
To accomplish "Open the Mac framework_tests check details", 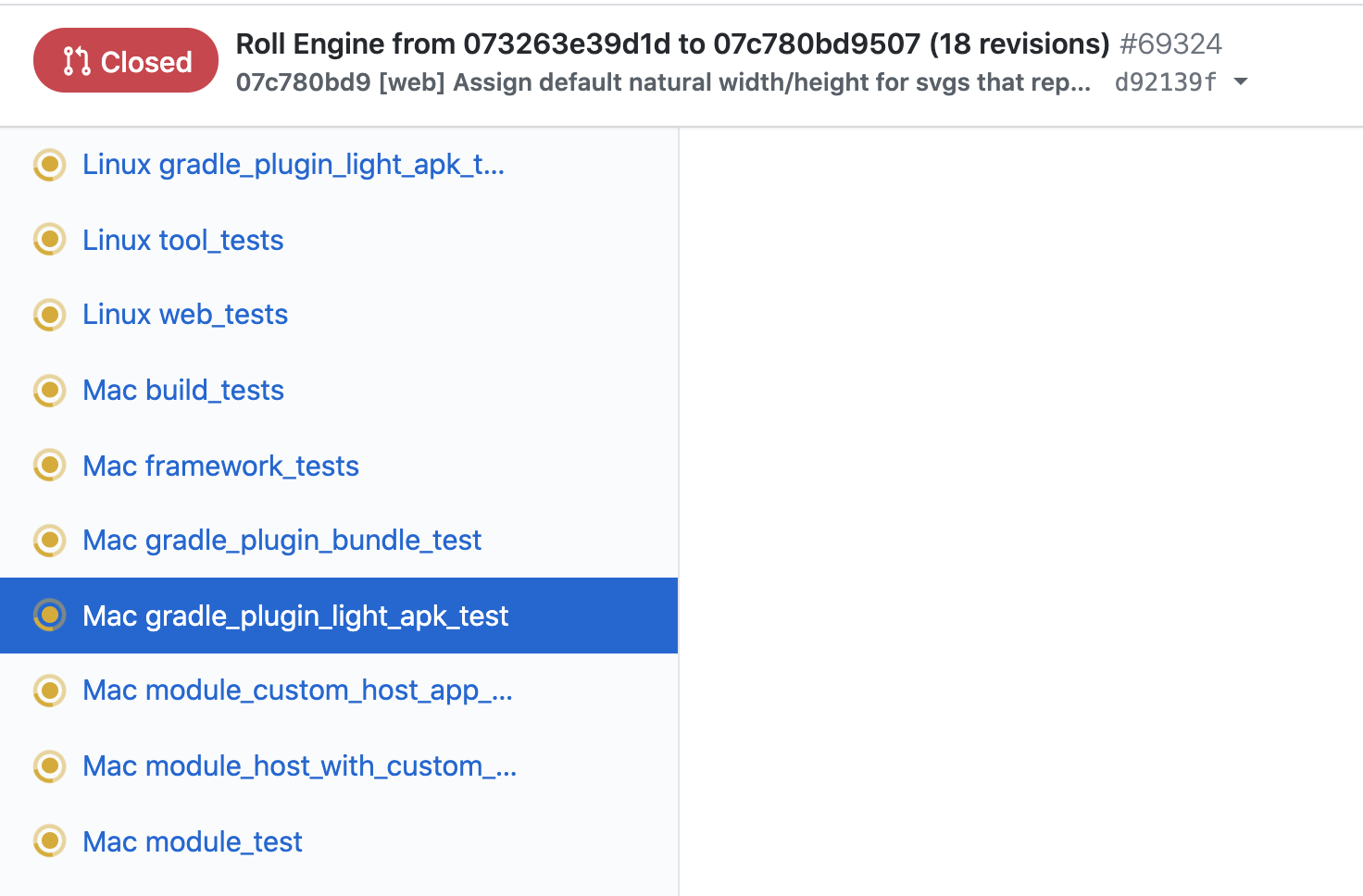I will 220,466.
